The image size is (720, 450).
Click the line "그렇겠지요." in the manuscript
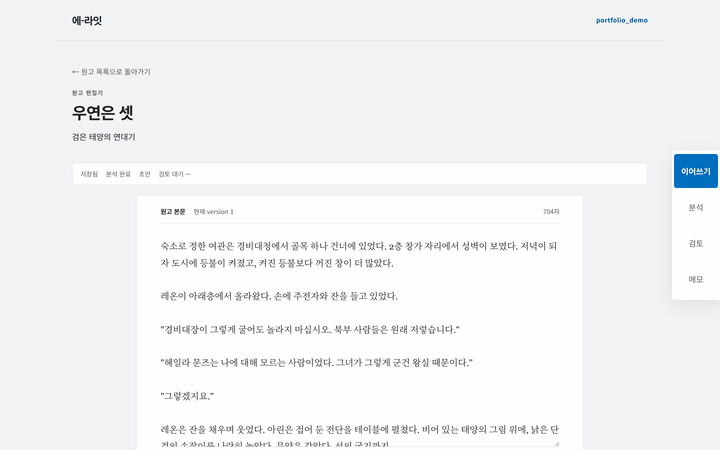(x=187, y=396)
